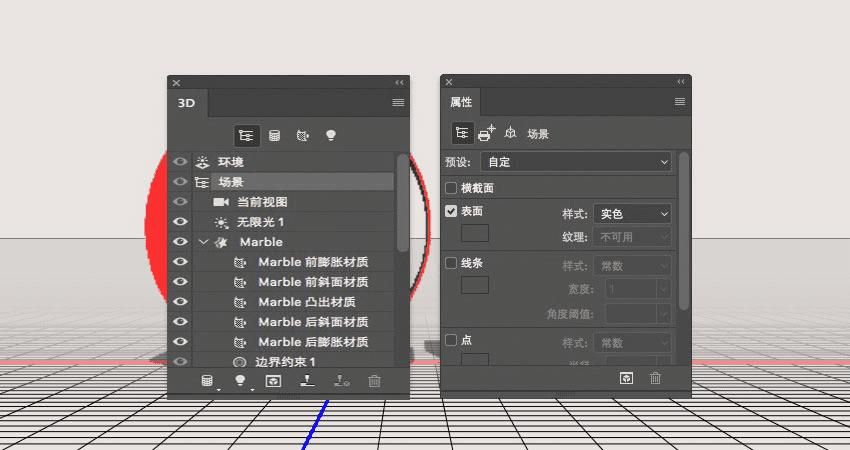This screenshot has width=850, height=450.
Task: Filter by materials in 3D panel
Action: (303, 136)
